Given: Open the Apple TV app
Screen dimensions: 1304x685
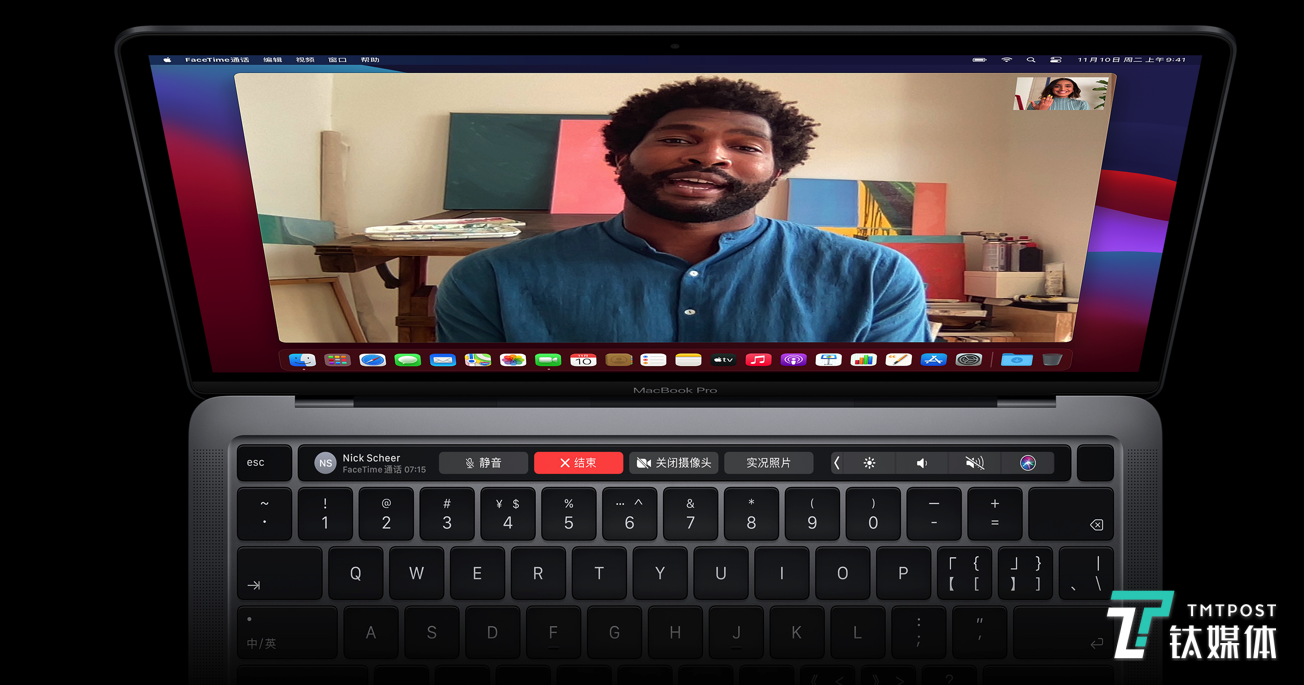Looking at the screenshot, I should (x=723, y=360).
